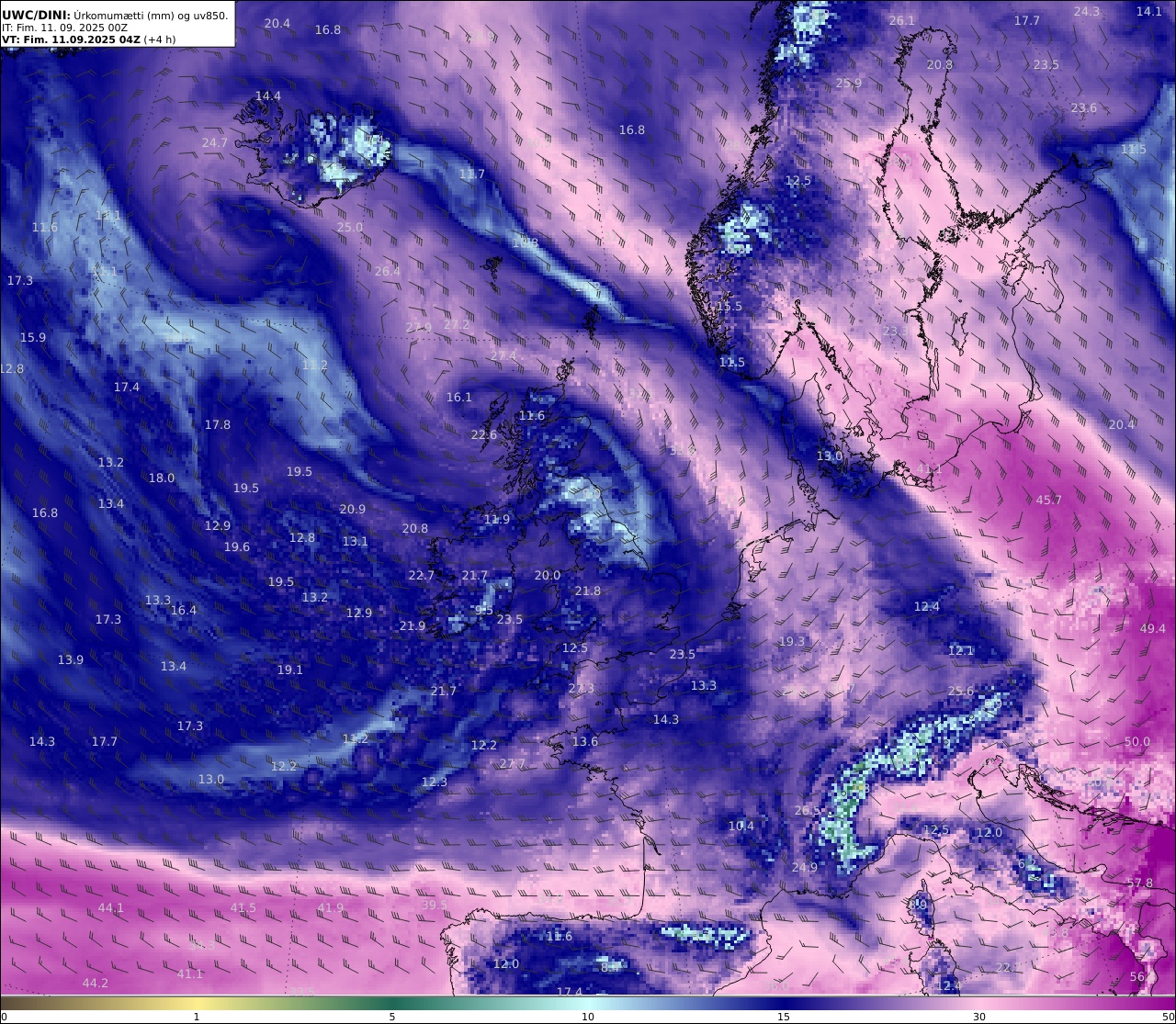Image resolution: width=1176 pixels, height=1024 pixels.
Task: Click the 25.6 value north of the Alps
Action: pos(961,691)
